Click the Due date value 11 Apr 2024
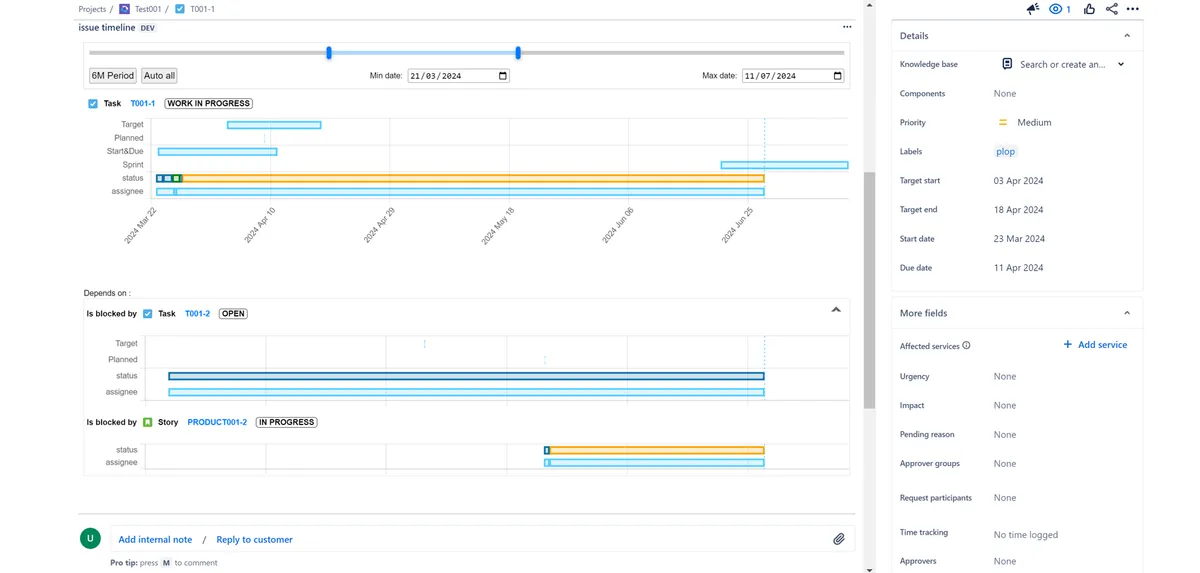The width and height of the screenshot is (1200, 573). [1018, 268]
